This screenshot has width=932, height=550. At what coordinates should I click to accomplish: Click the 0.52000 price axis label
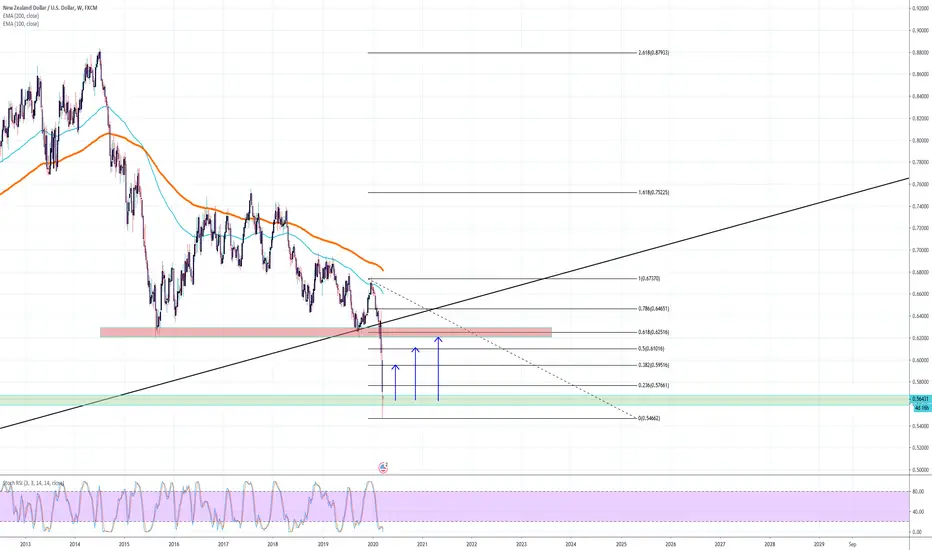click(x=921, y=448)
